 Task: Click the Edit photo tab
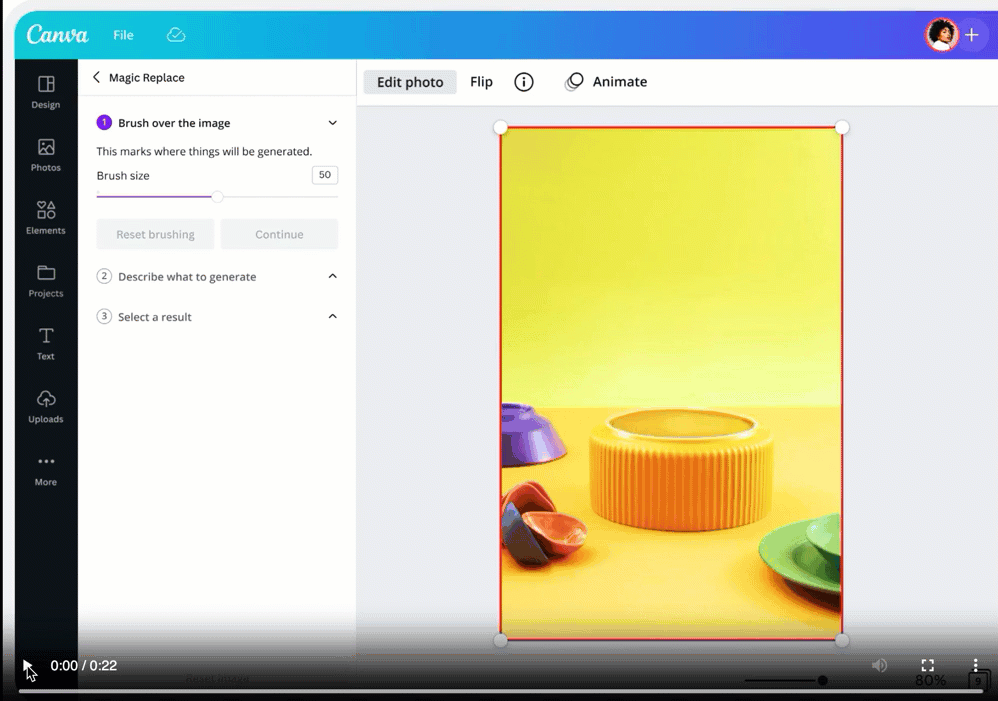click(410, 82)
